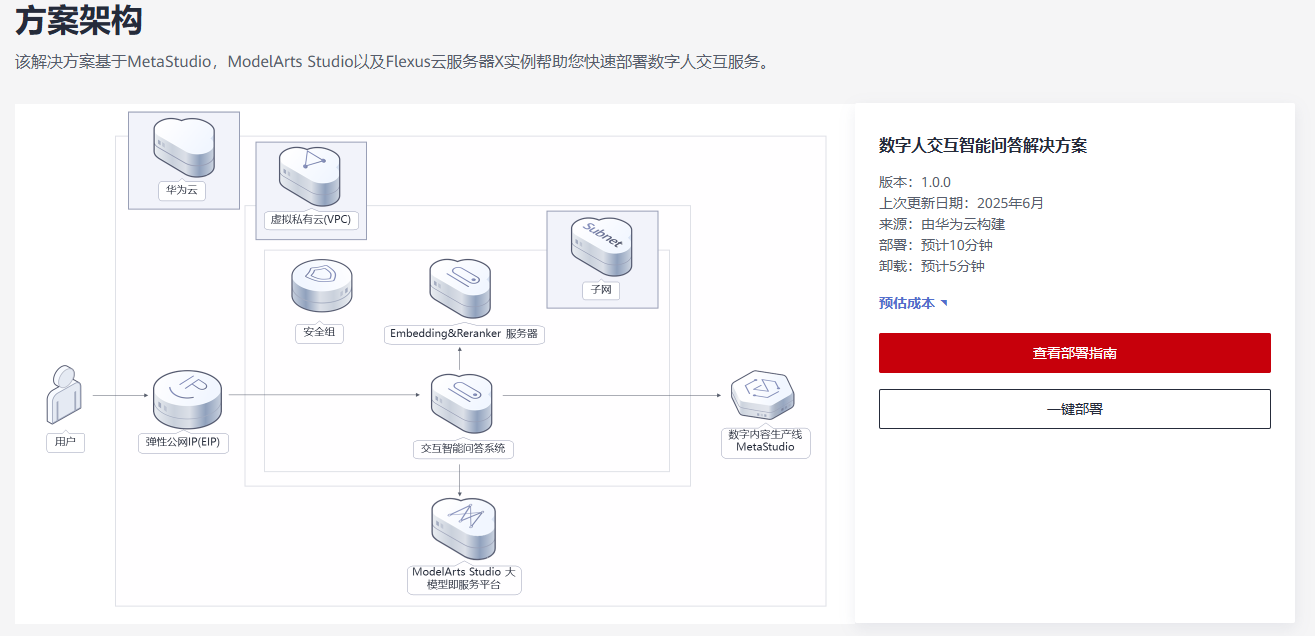Select the ModelArts Studio 大模型即服务平台 label
Viewport: 1315px width, 636px height.
[464, 579]
